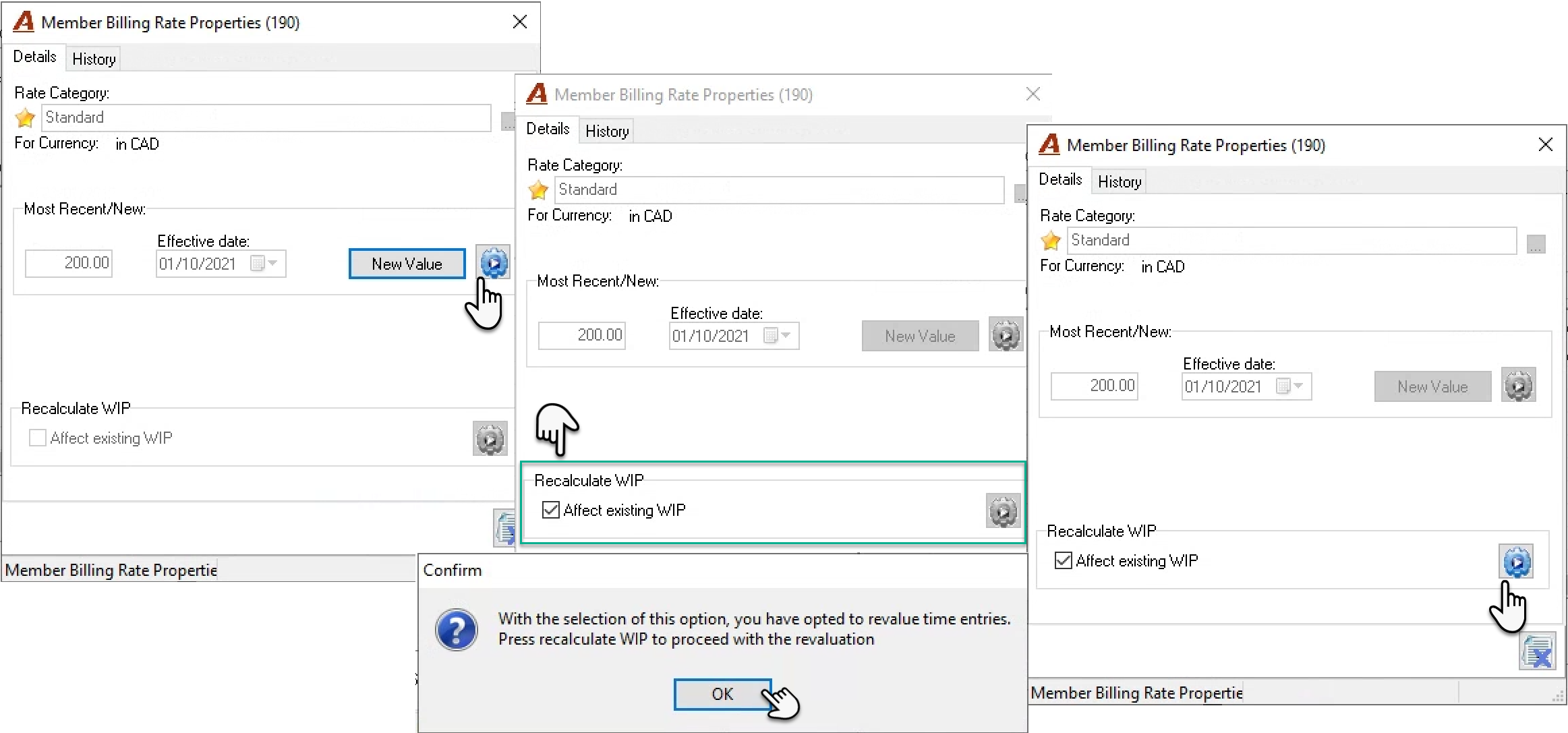This screenshot has height=733, width=1568.
Task: Click the blue recalculate WIP gear in right window
Action: [1516, 562]
